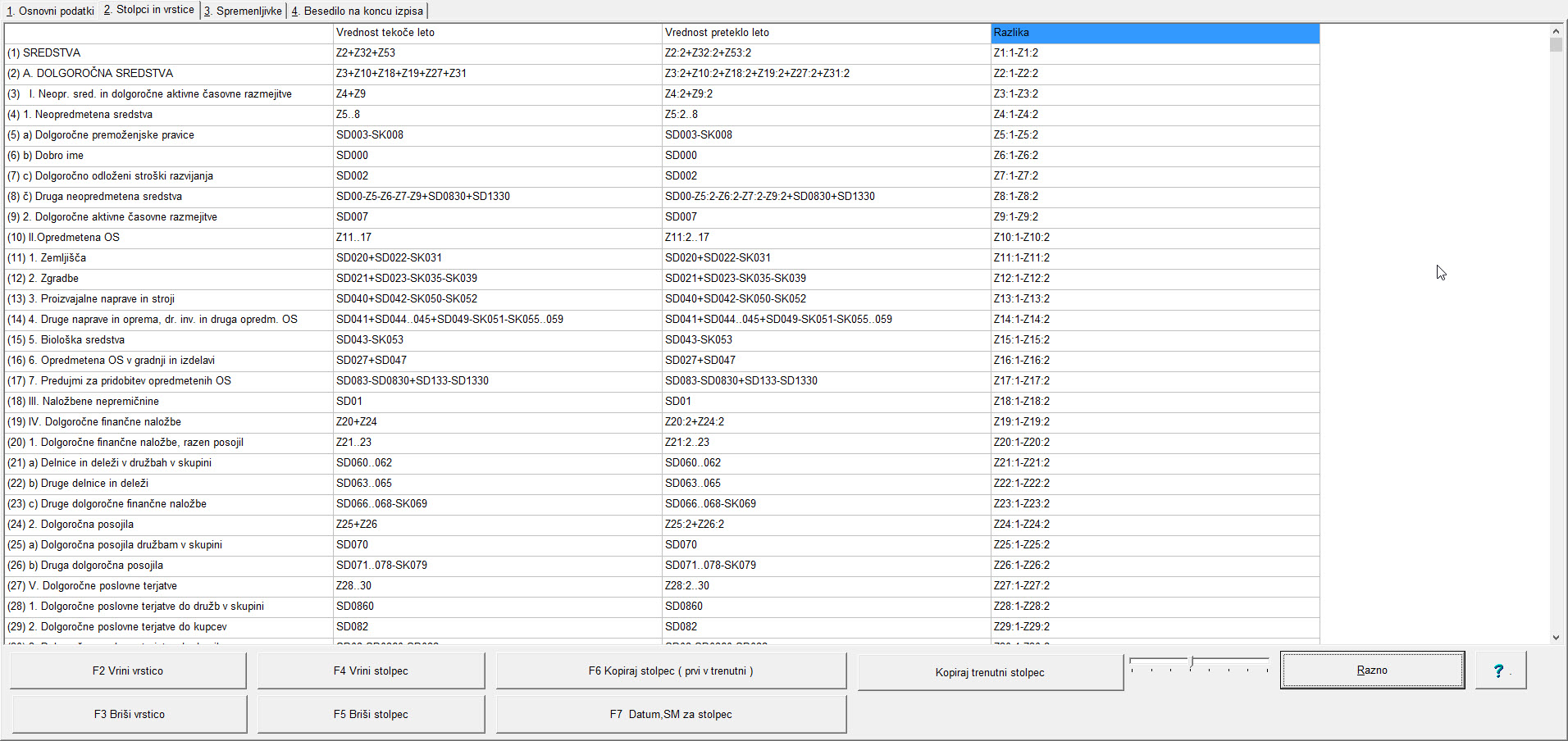Click the formula cell Z2+Z32+Z53

(498, 53)
